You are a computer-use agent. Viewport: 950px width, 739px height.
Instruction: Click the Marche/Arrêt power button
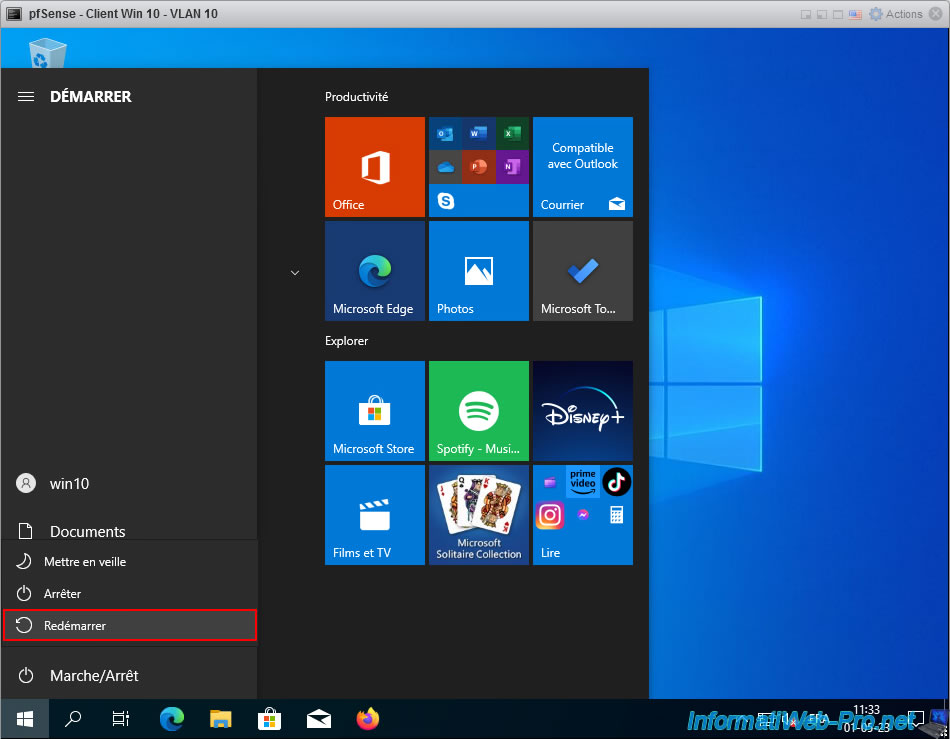coord(129,675)
